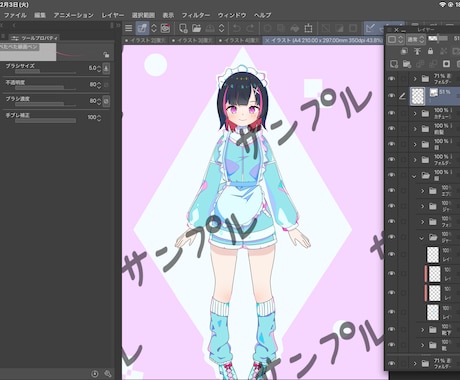Toggle visibility of the 服 folder
Viewport: 460px width, 380px height.
click(x=392, y=175)
